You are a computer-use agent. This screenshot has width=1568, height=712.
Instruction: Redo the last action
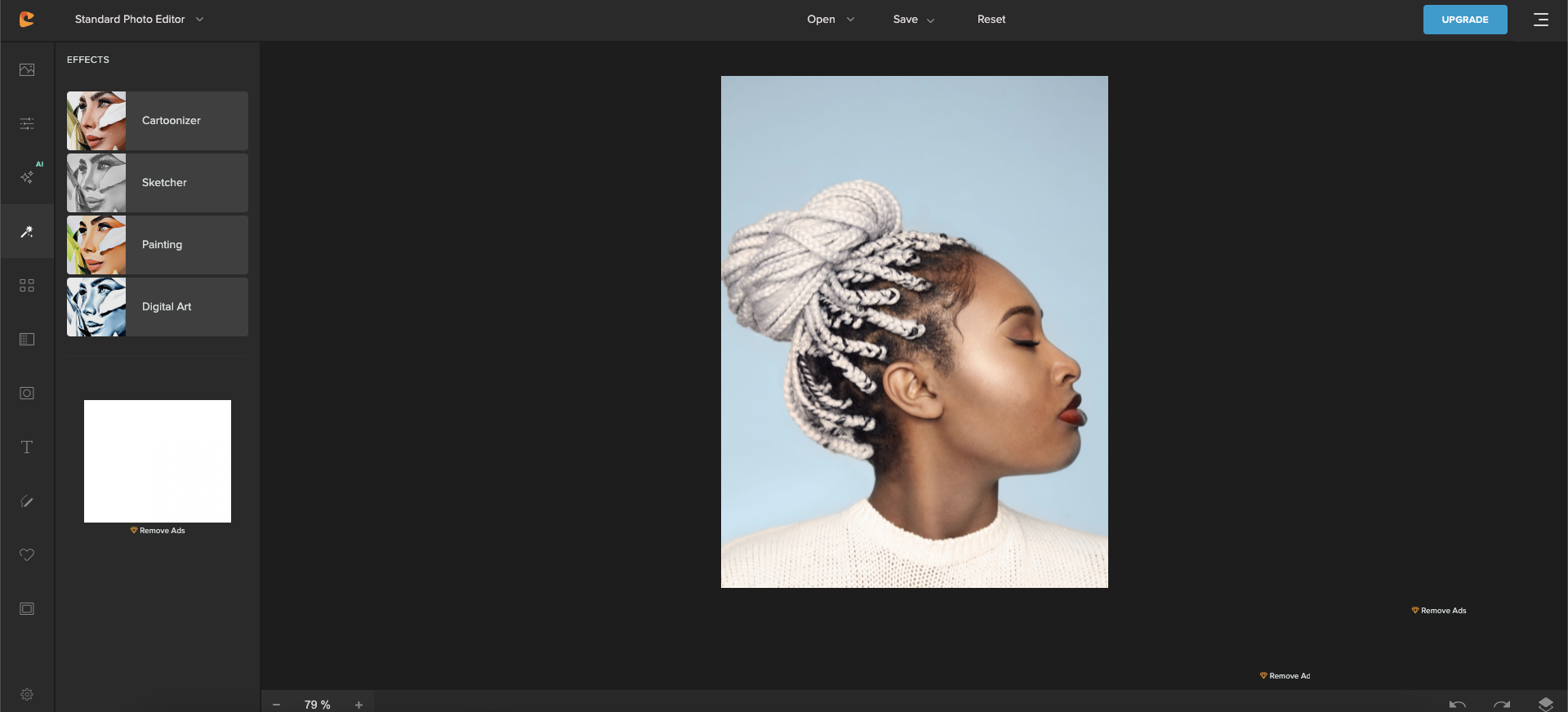[x=1502, y=704]
